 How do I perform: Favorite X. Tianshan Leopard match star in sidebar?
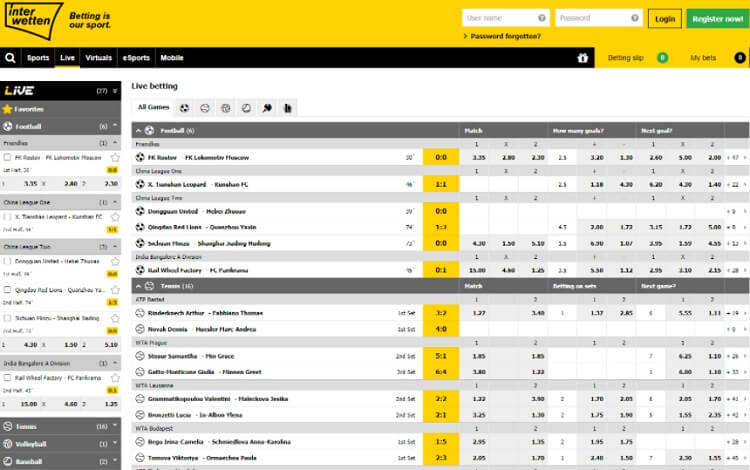tap(115, 217)
